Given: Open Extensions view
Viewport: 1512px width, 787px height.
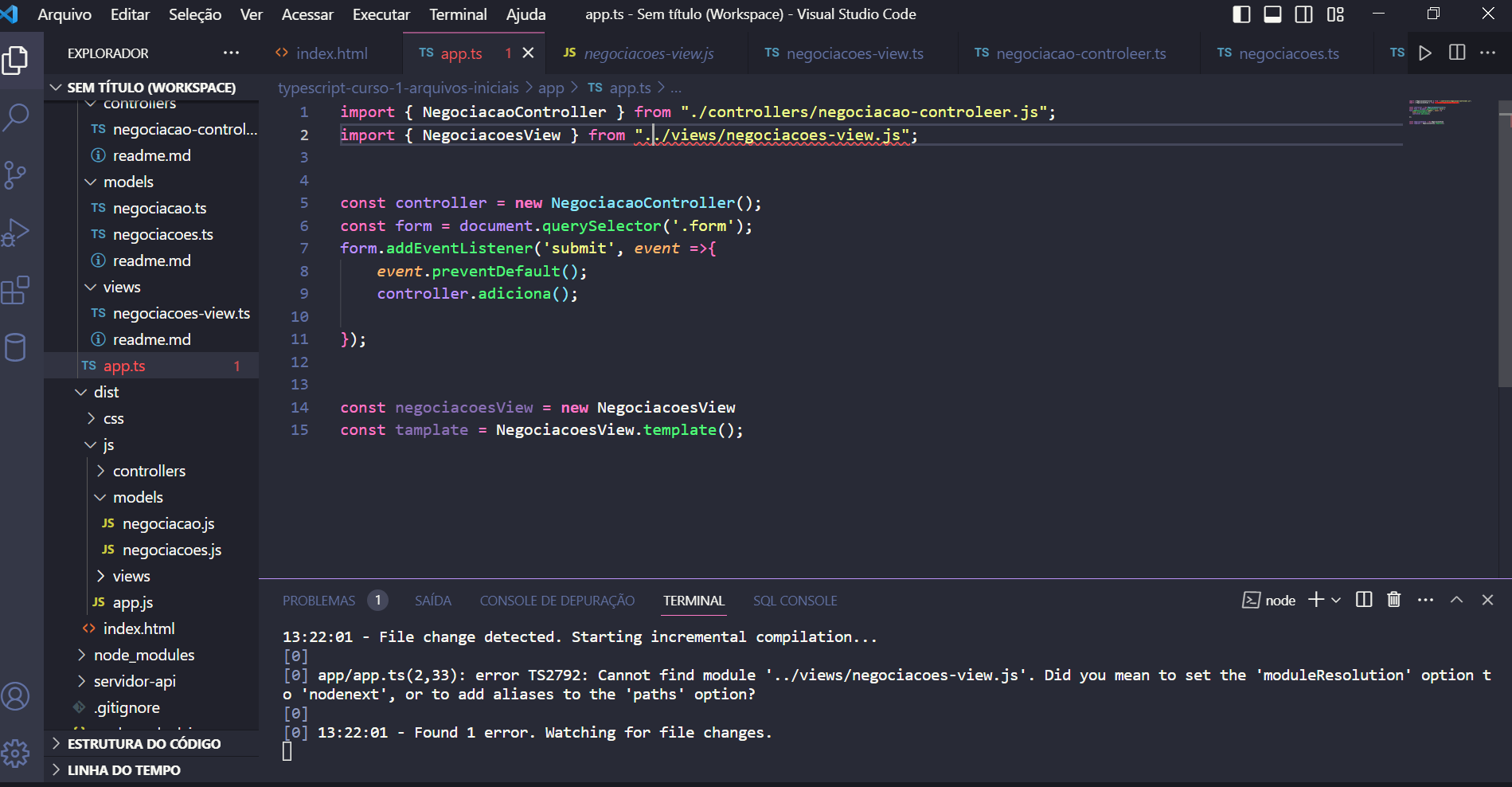Looking at the screenshot, I should pos(16,290).
